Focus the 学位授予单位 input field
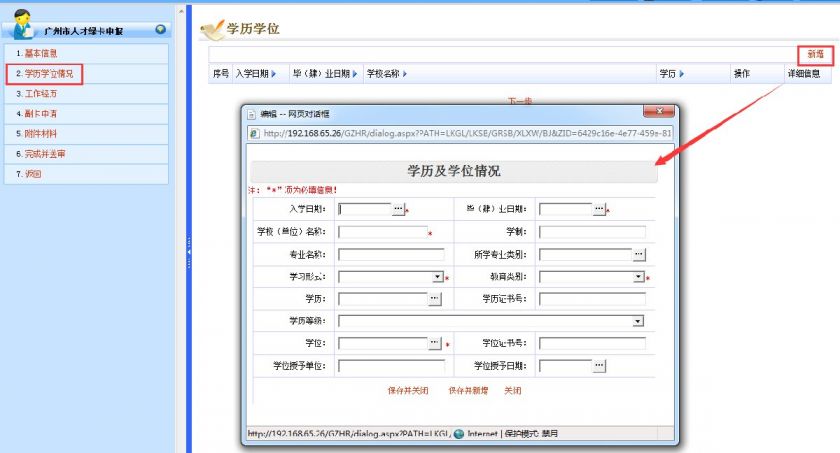Screen dimensions: 840x453 (x=391, y=366)
